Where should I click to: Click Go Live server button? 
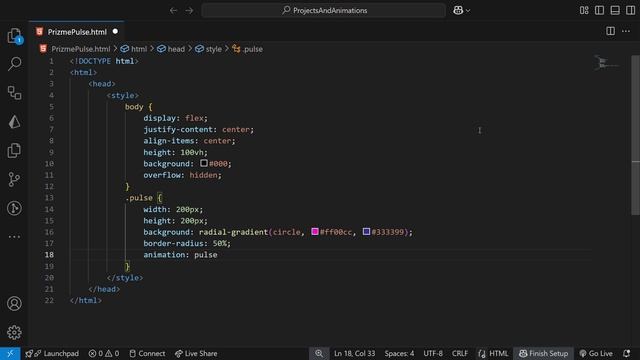point(596,353)
